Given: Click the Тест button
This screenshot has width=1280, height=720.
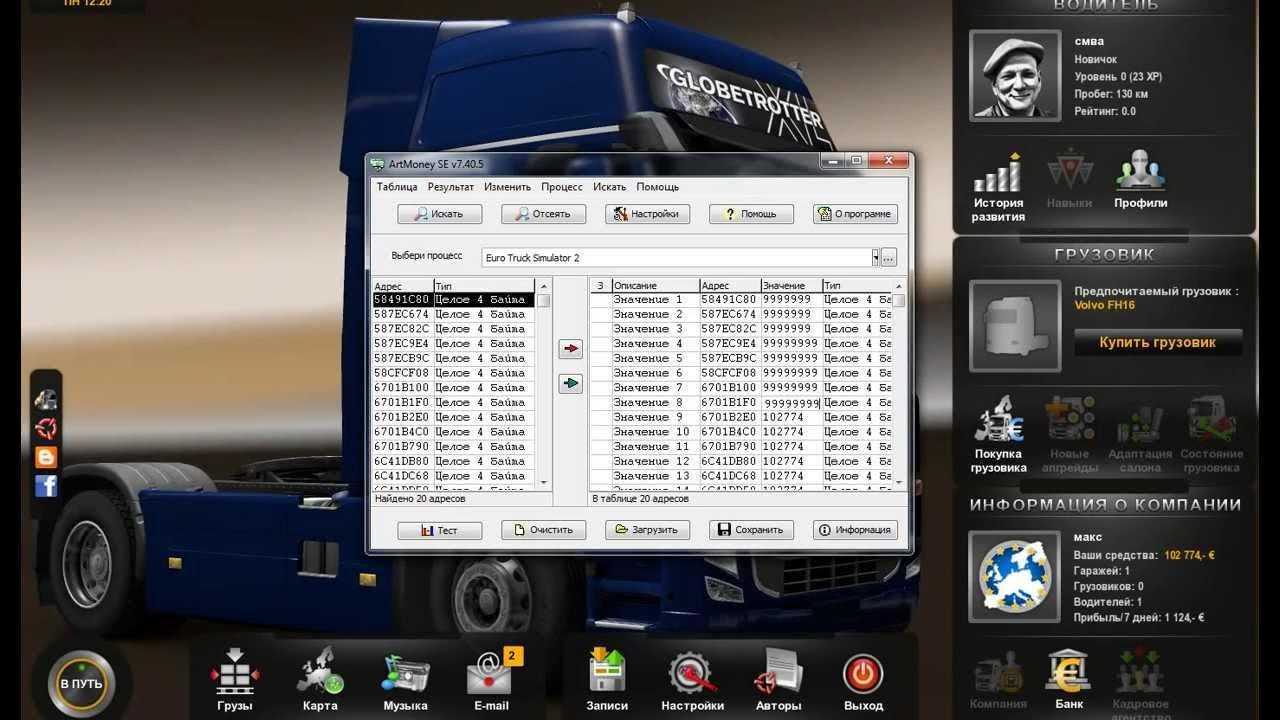Looking at the screenshot, I should [x=439, y=530].
